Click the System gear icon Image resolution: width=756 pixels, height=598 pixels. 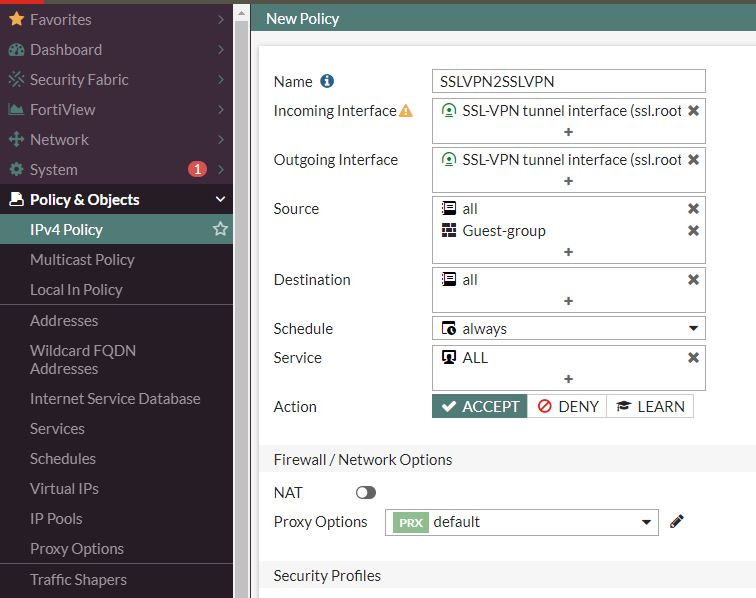(16, 170)
